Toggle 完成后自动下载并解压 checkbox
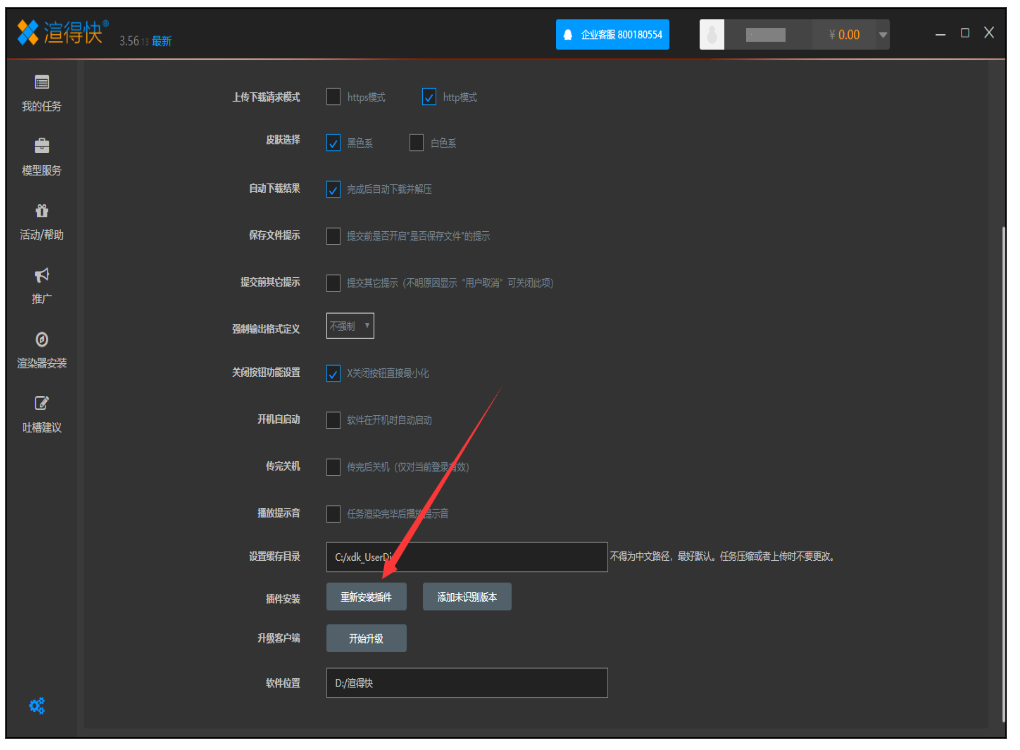The image size is (1020, 750). pos(334,189)
